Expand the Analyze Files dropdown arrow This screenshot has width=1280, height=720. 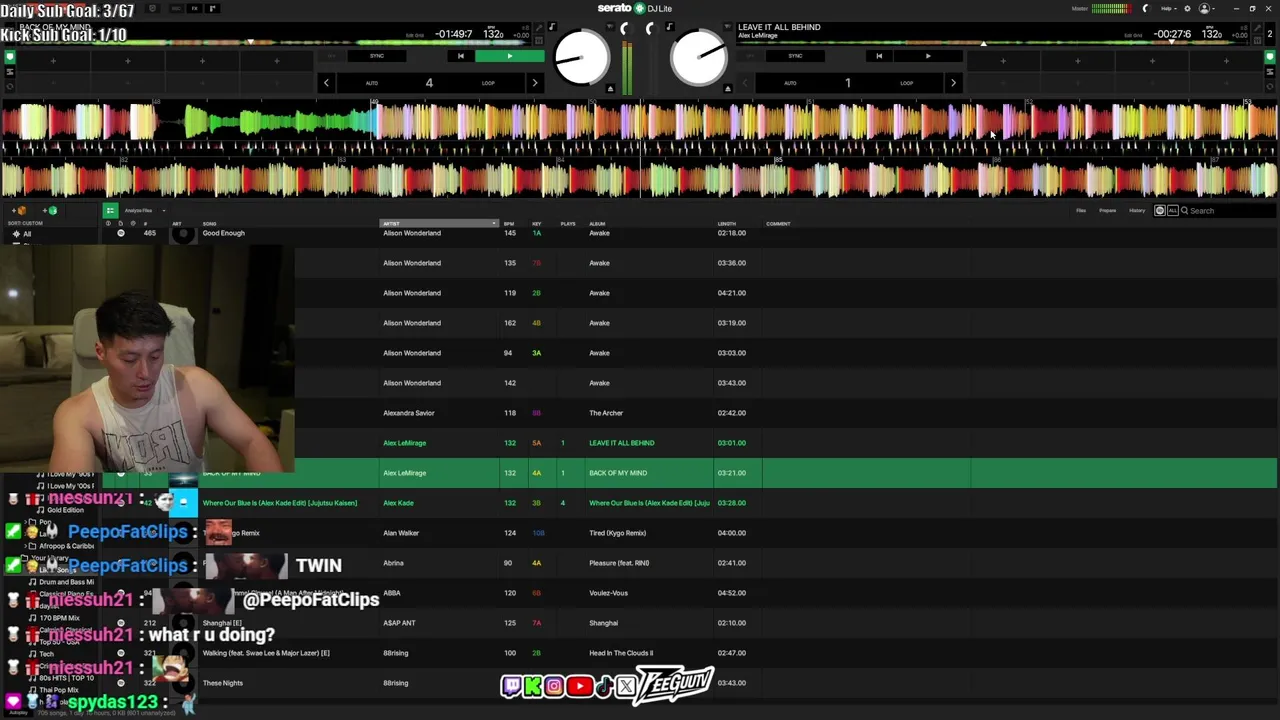(164, 210)
